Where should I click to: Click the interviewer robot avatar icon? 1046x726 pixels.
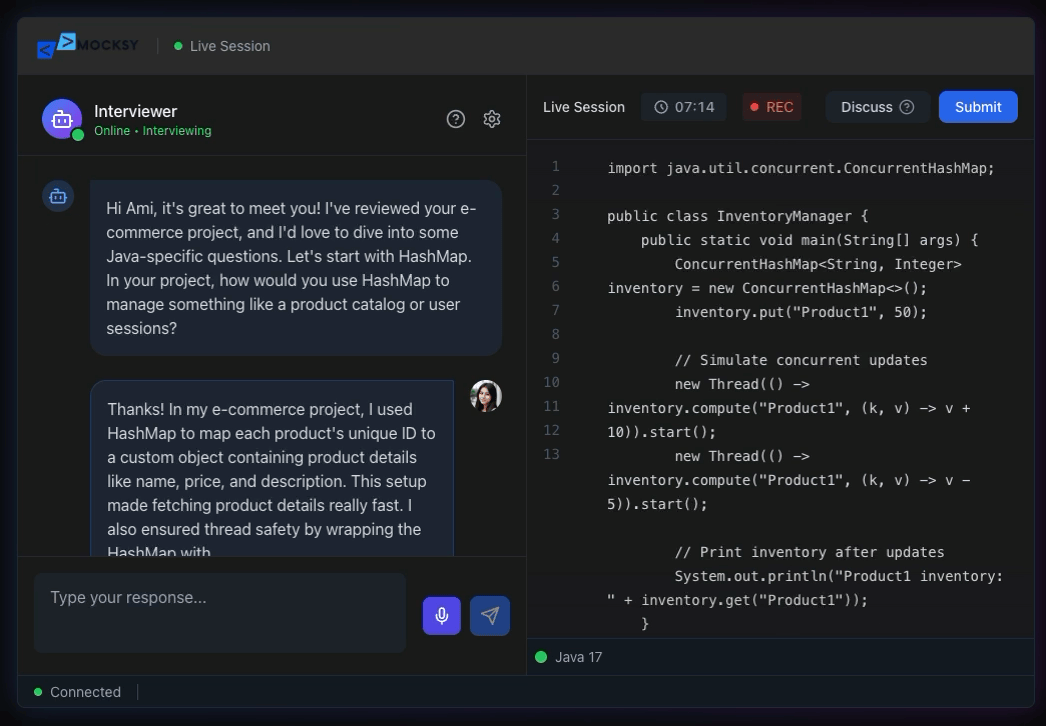61,118
